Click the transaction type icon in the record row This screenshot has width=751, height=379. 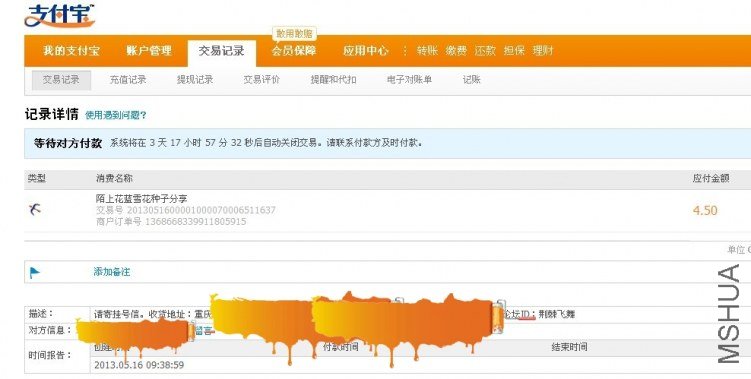[x=34, y=209]
